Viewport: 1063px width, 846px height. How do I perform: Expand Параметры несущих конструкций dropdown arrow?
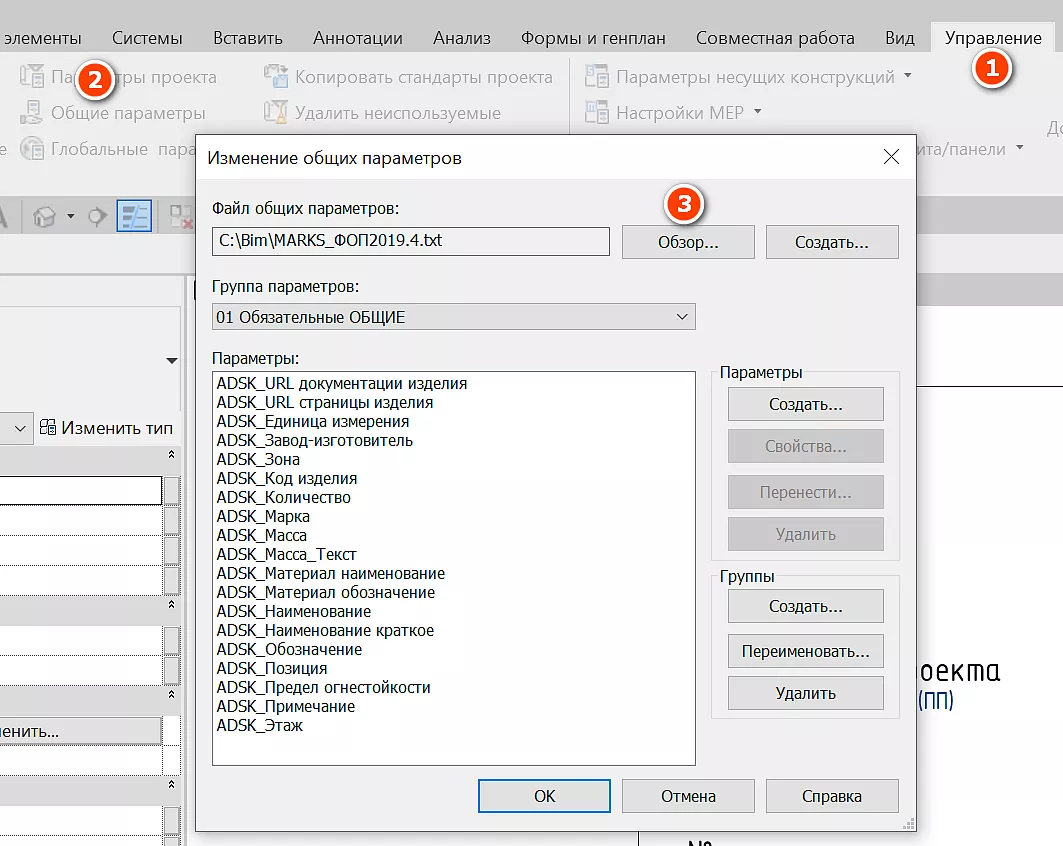[907, 76]
